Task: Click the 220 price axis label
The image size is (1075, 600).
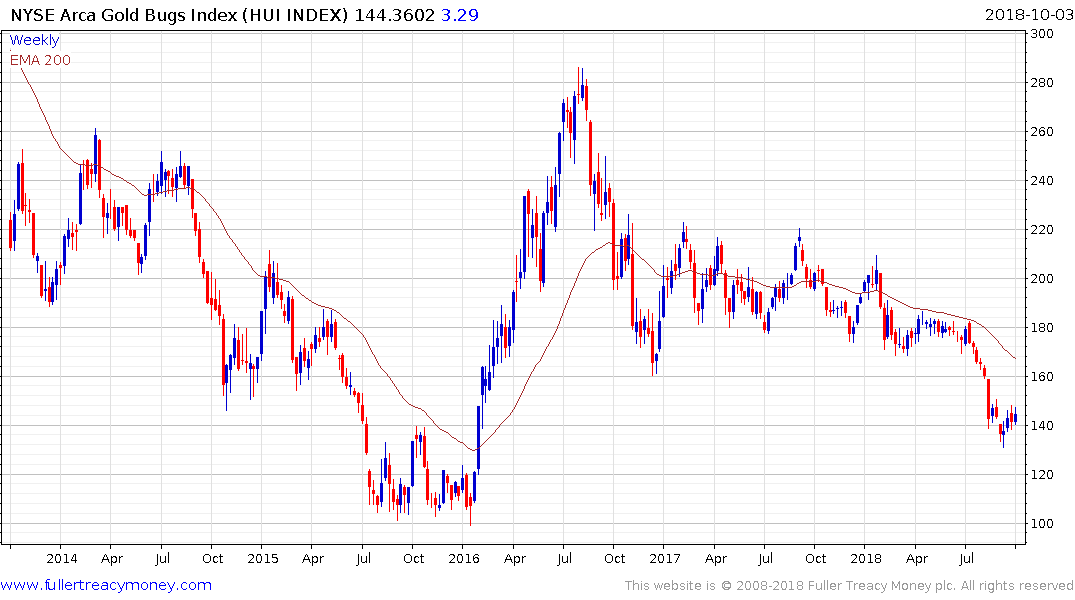Action: click(1041, 230)
